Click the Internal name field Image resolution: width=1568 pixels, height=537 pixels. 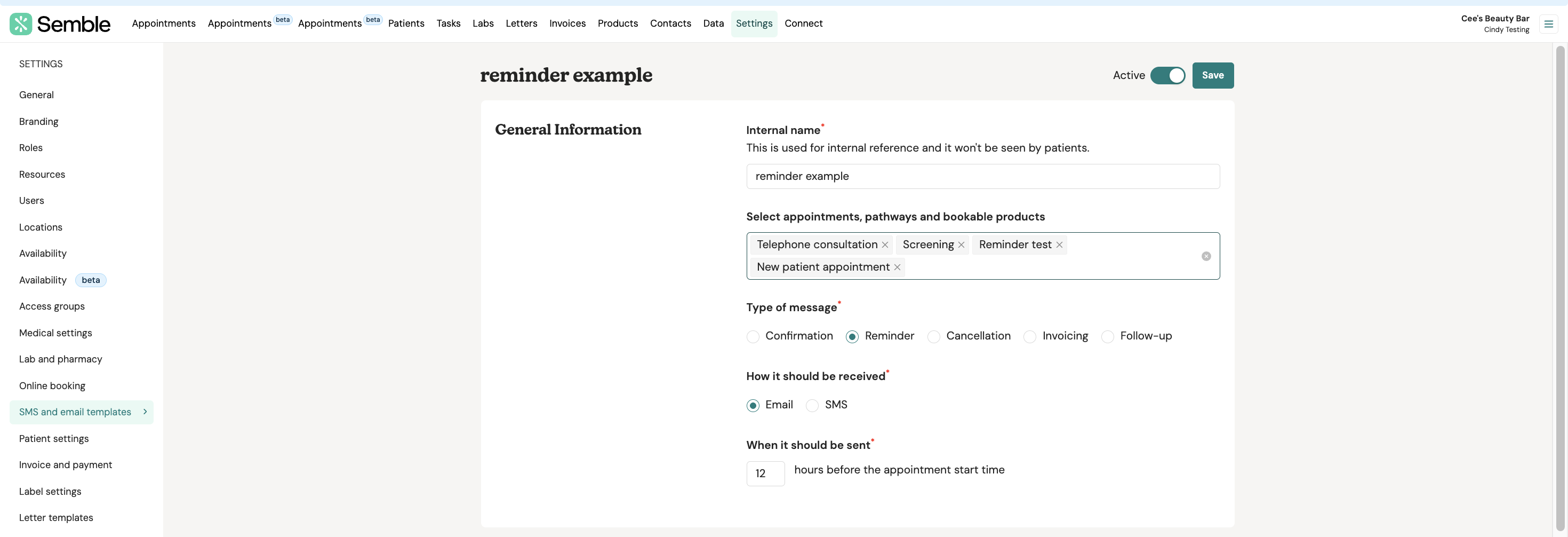[983, 177]
